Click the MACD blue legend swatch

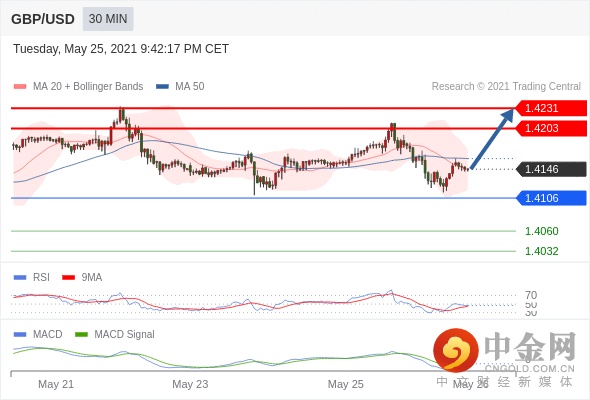coord(20,335)
